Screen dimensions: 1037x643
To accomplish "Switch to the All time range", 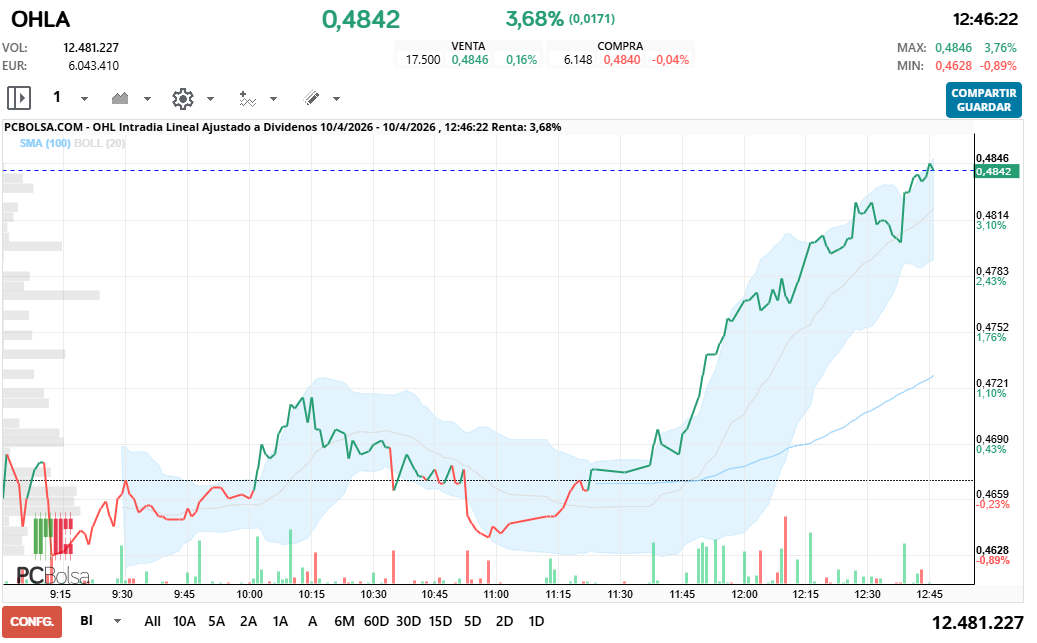I will [x=152, y=621].
